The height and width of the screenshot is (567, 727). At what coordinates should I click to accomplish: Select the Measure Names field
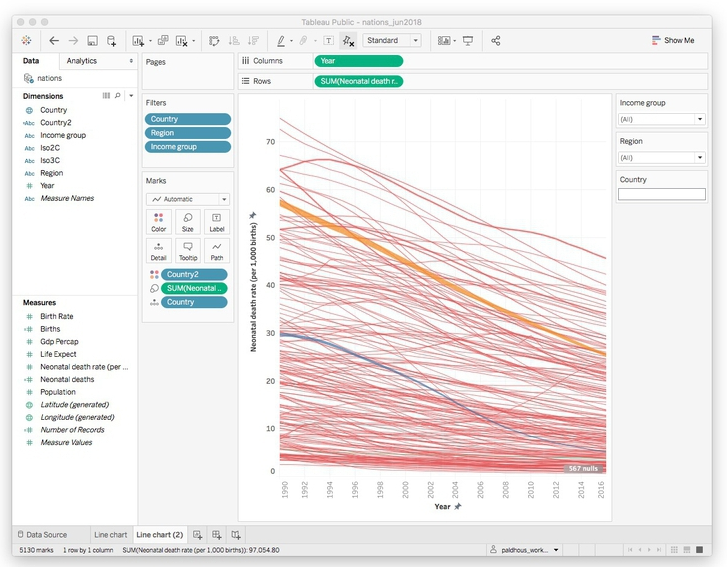[x=67, y=198]
